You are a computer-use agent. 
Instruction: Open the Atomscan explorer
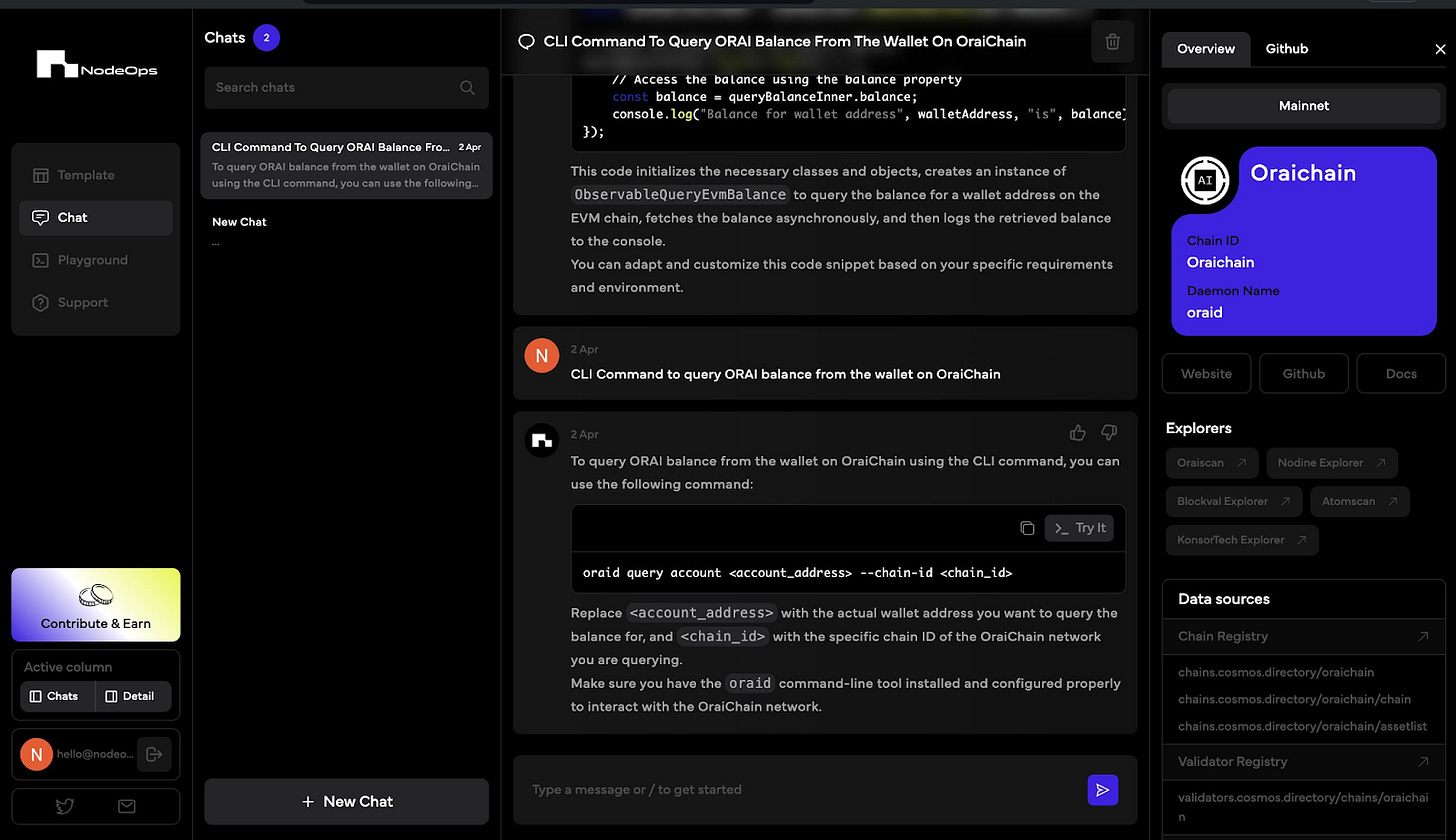1360,502
